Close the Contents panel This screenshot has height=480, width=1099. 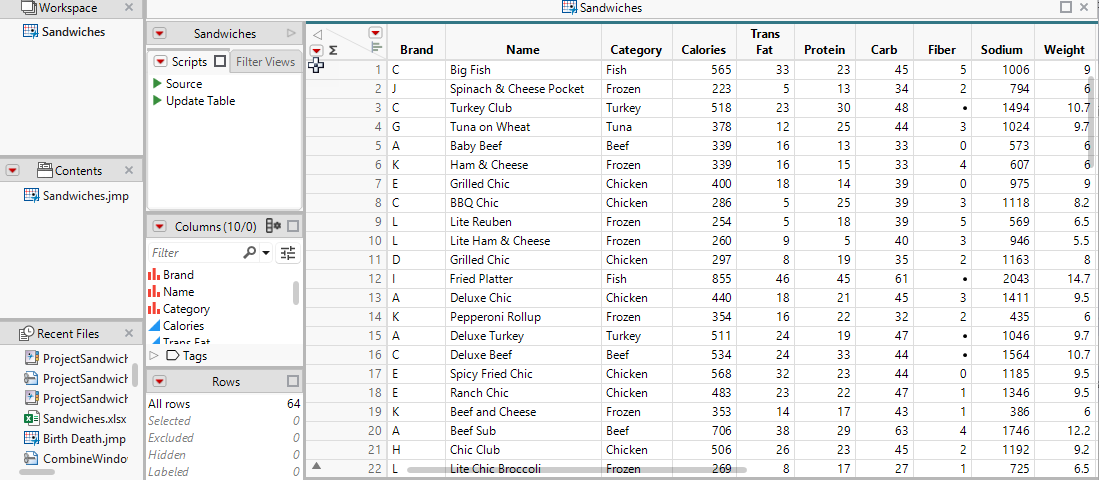(x=128, y=170)
